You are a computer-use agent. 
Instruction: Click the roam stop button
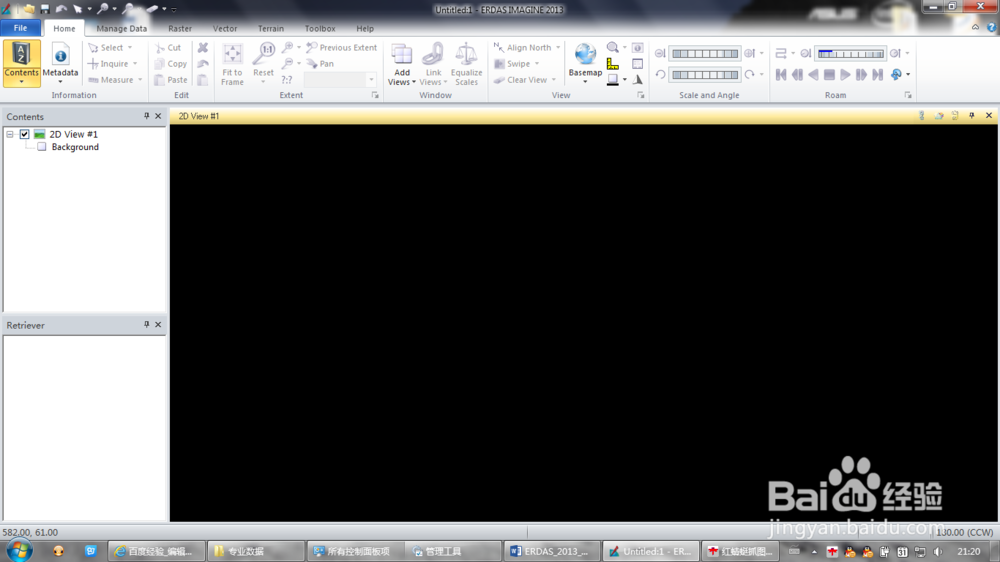(829, 75)
